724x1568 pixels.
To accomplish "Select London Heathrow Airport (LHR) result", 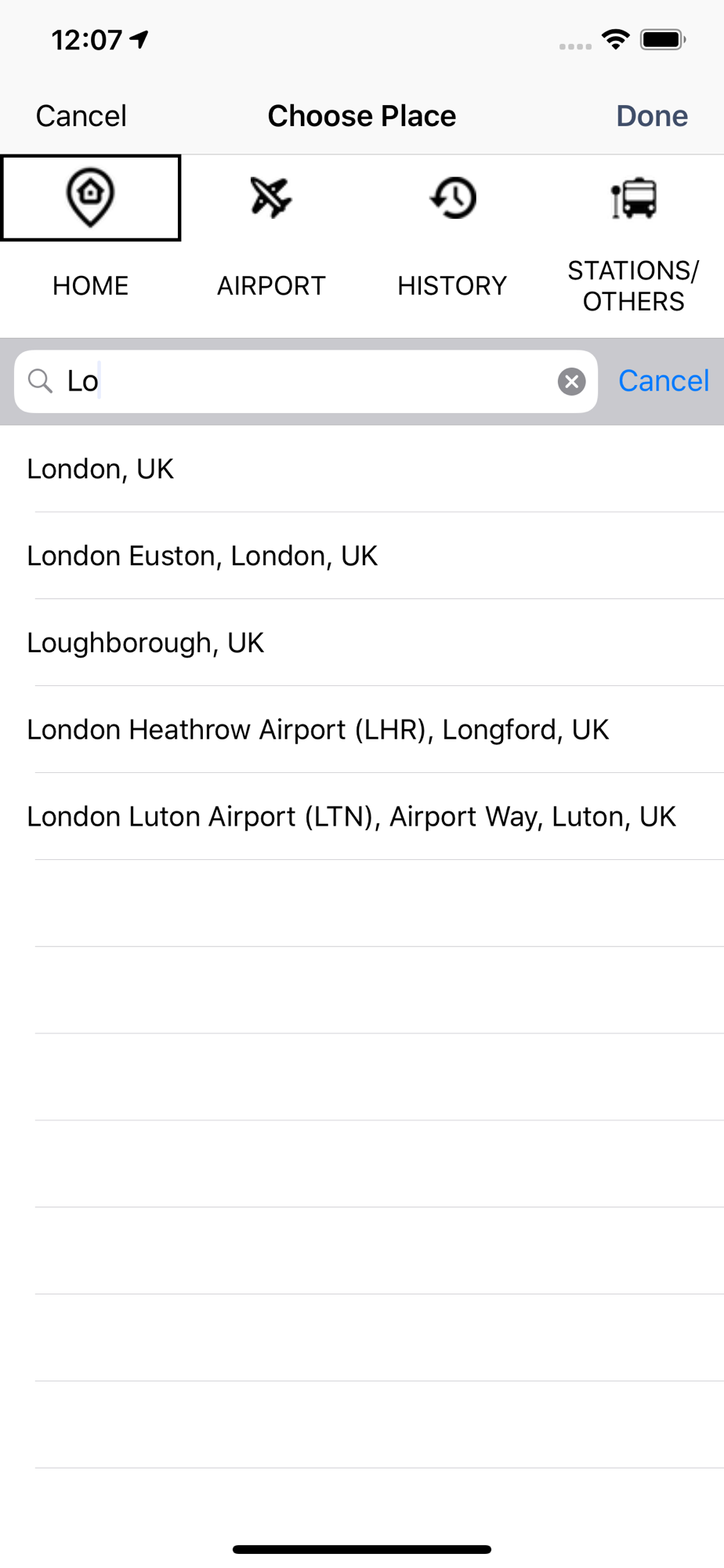I will point(362,730).
